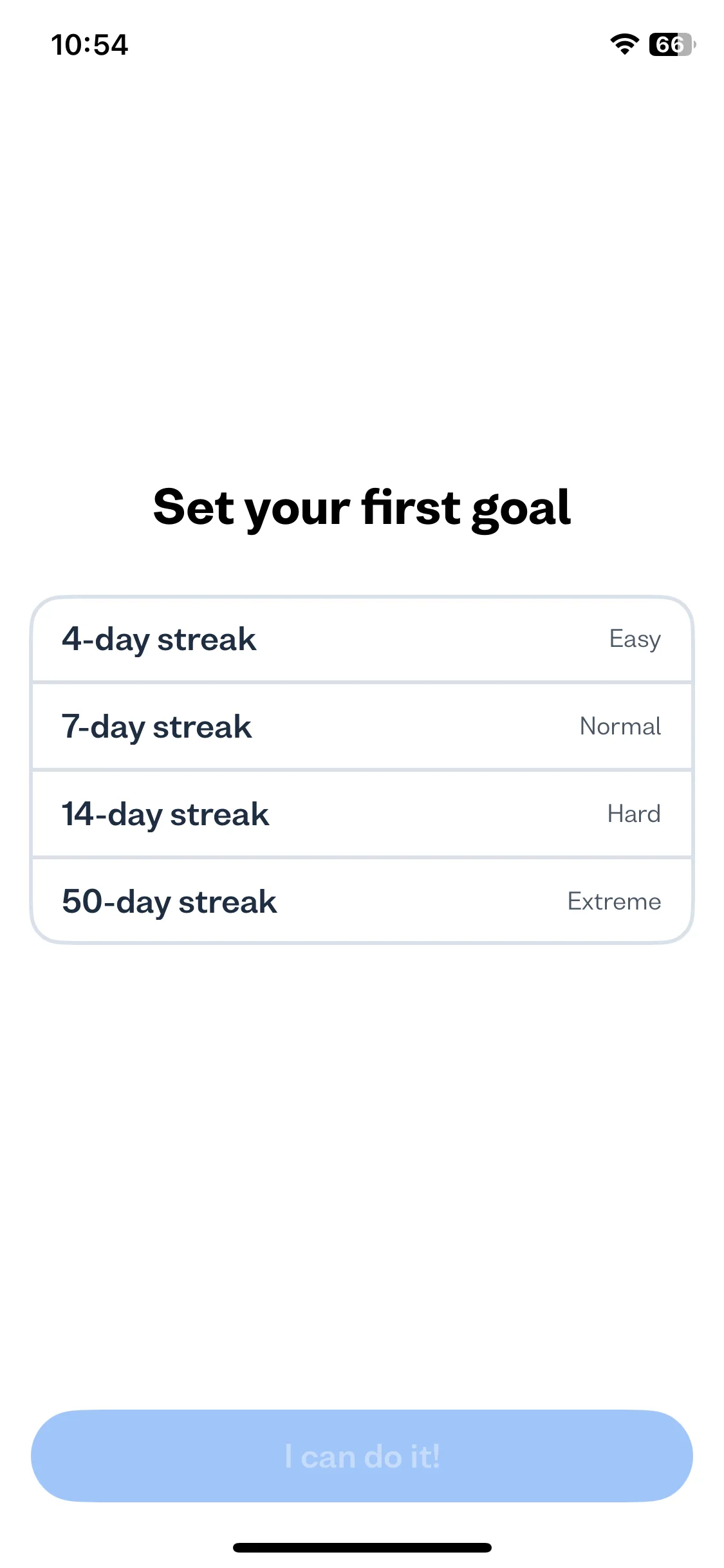Tap the number 50 in Extreme row
The width and height of the screenshot is (724, 1568).
(x=82, y=901)
